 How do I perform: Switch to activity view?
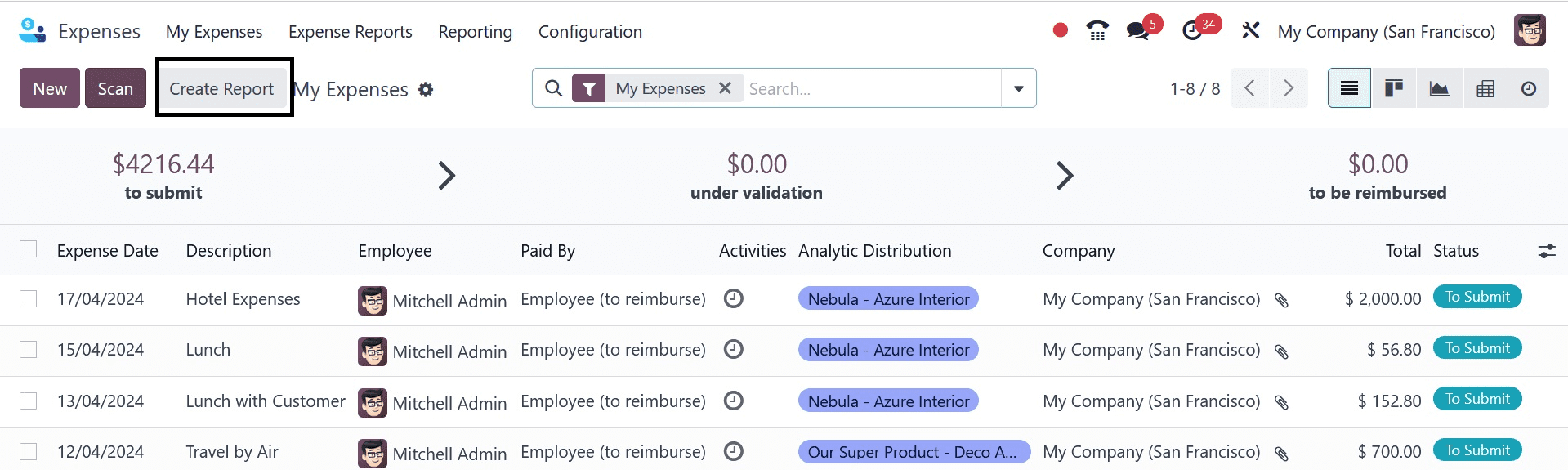[1529, 88]
